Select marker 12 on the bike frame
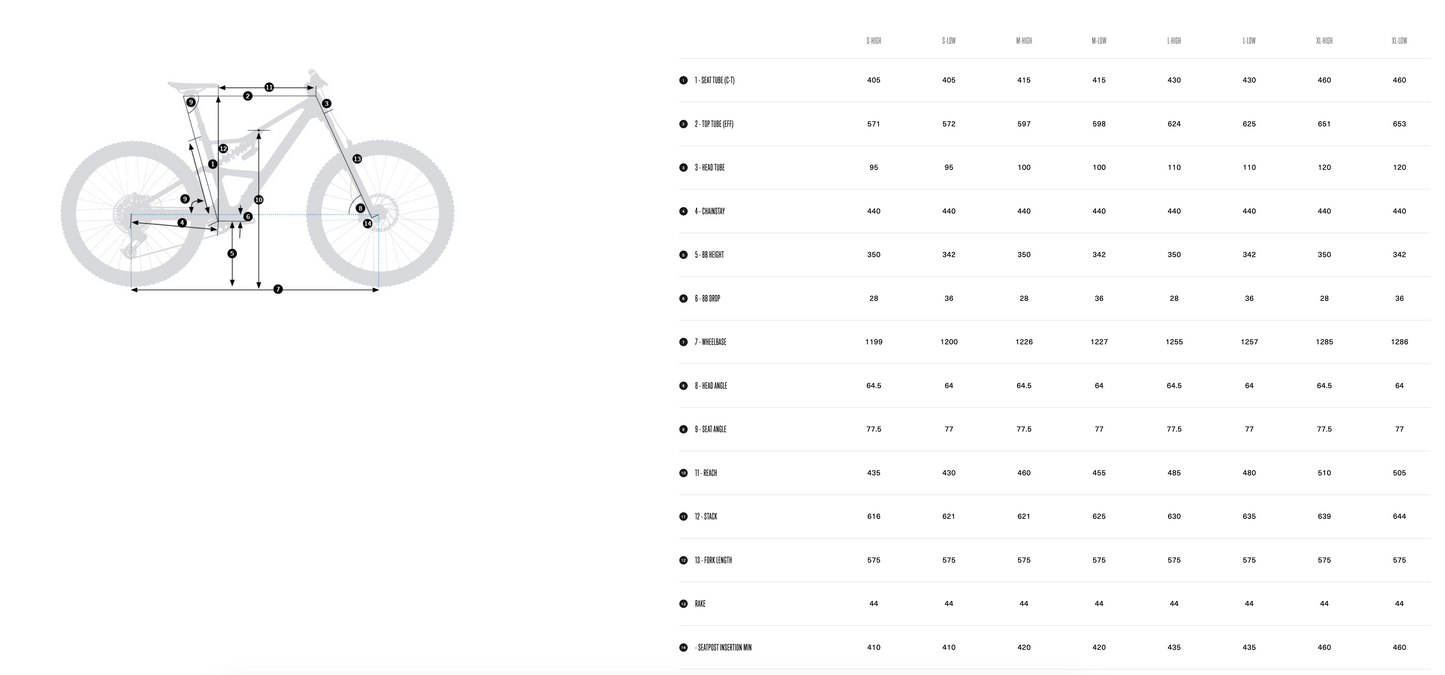1445x675 pixels. (x=223, y=148)
